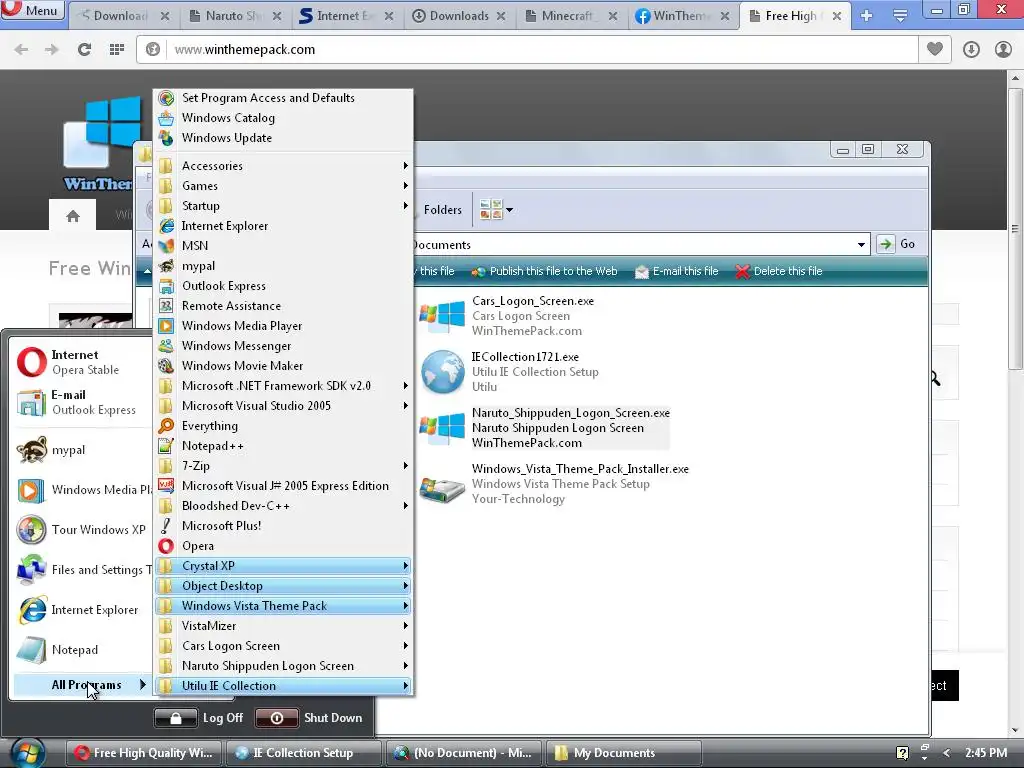Open the Explorer address bar dropdown
This screenshot has height=768, width=1024.
click(x=861, y=245)
